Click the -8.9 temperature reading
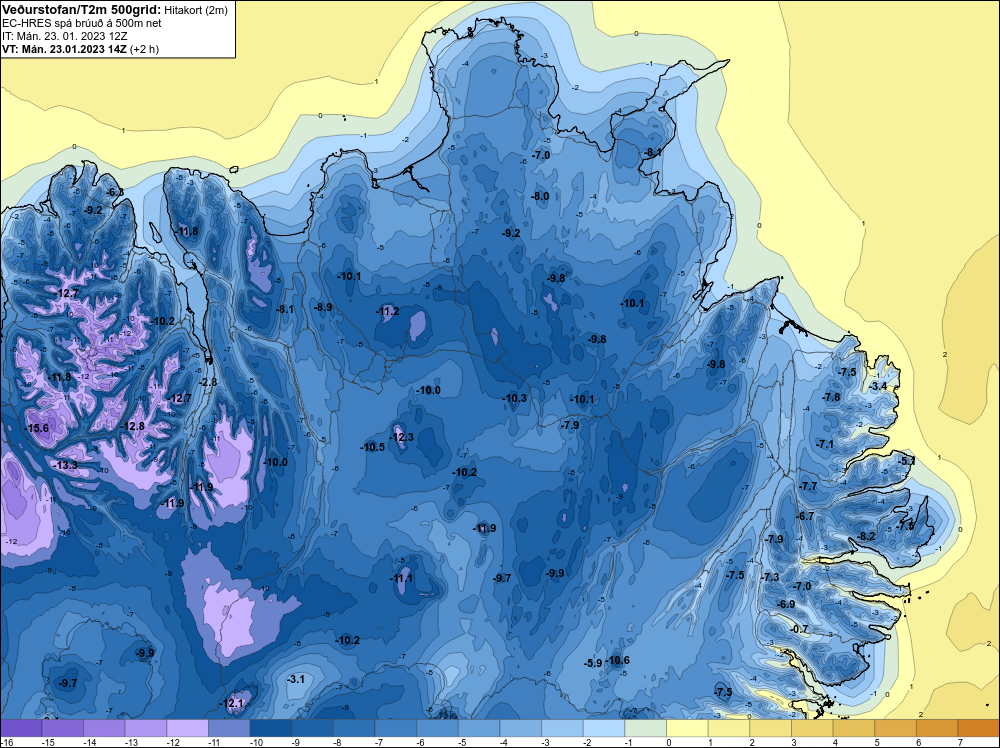This screenshot has width=1000, height=748. [x=323, y=307]
